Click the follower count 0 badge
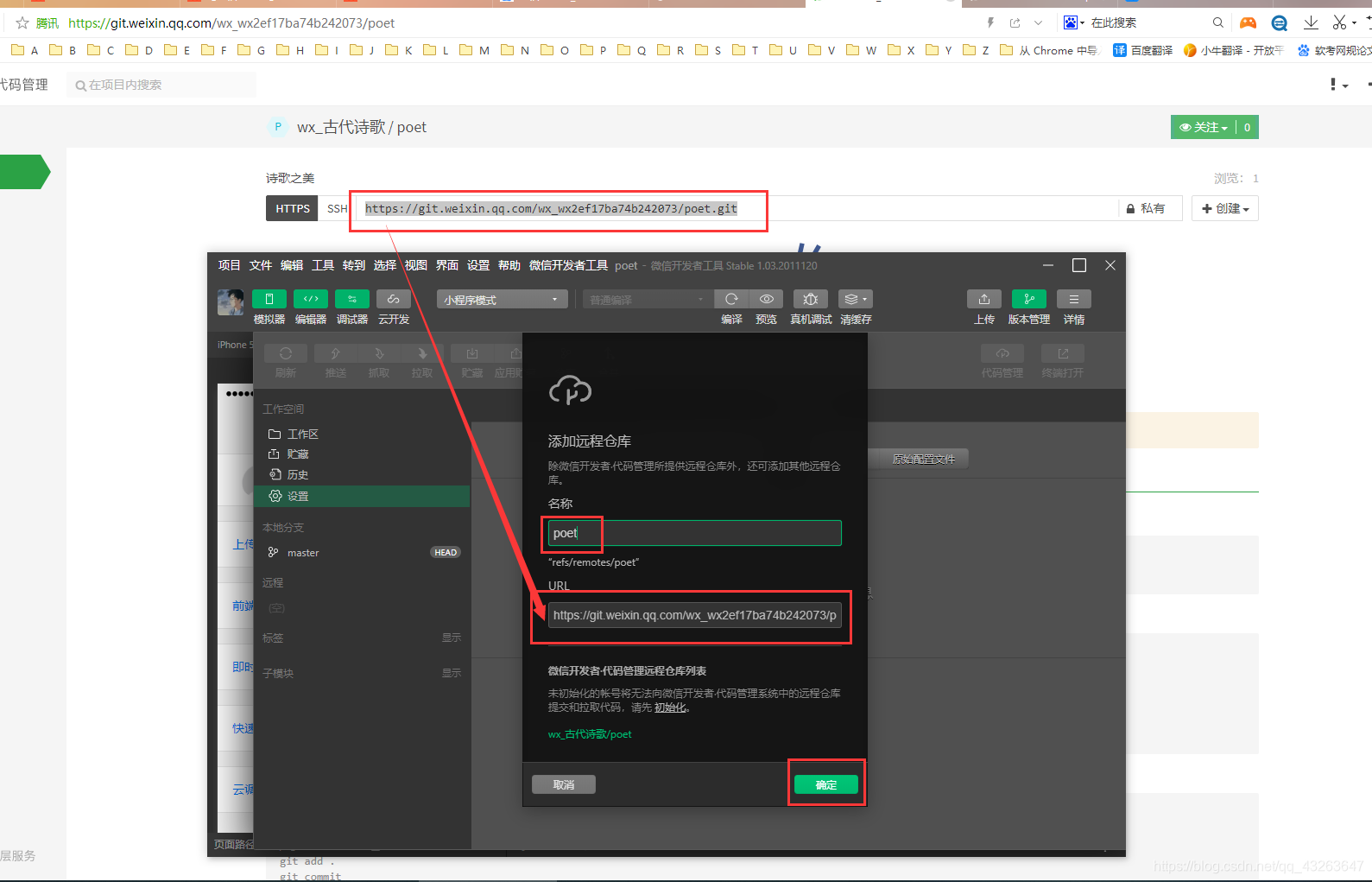 (1247, 127)
